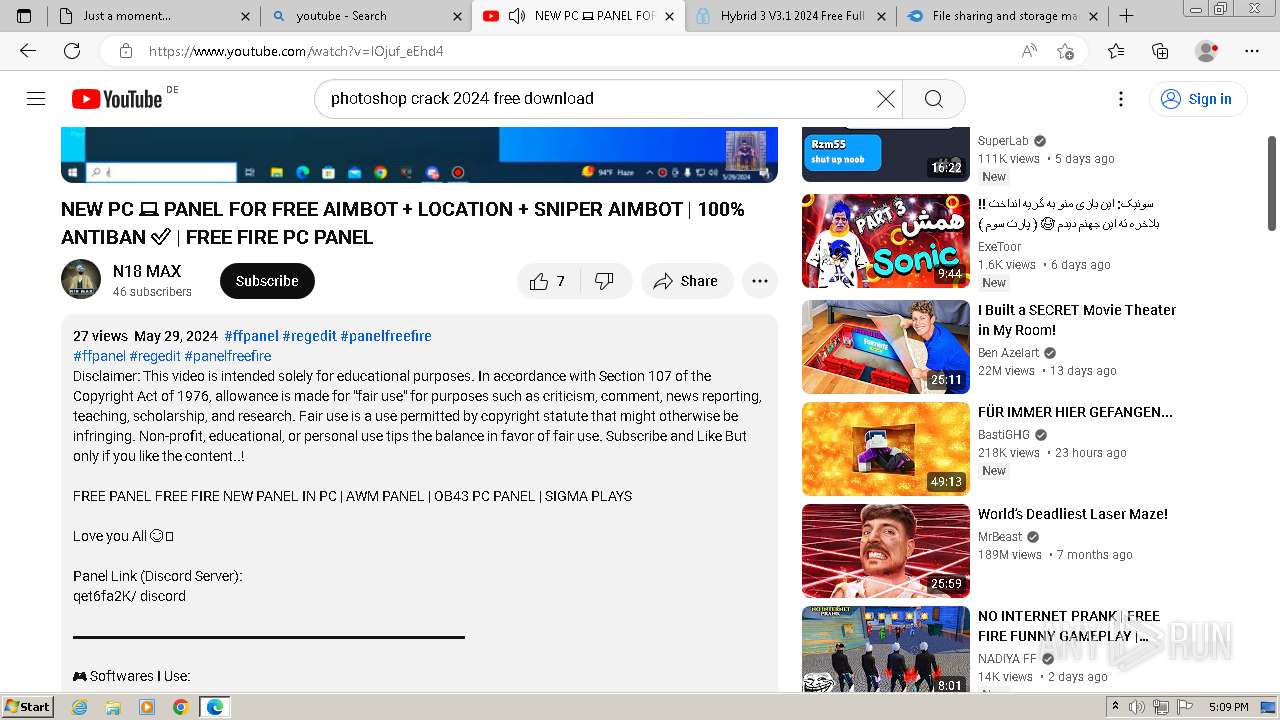Click the page vertical scrollbar
Viewport: 1280px width, 720px height.
[1272, 184]
